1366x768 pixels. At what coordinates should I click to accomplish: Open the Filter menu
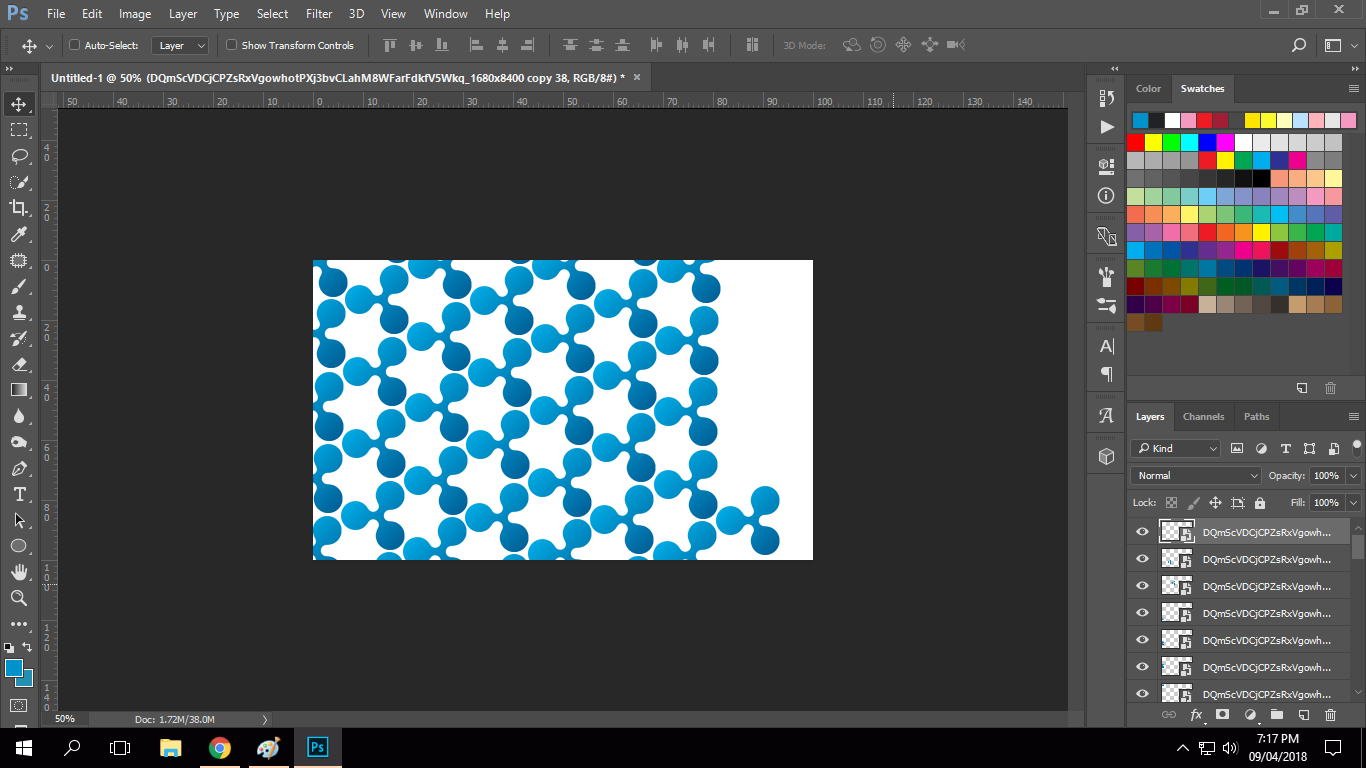click(x=319, y=14)
